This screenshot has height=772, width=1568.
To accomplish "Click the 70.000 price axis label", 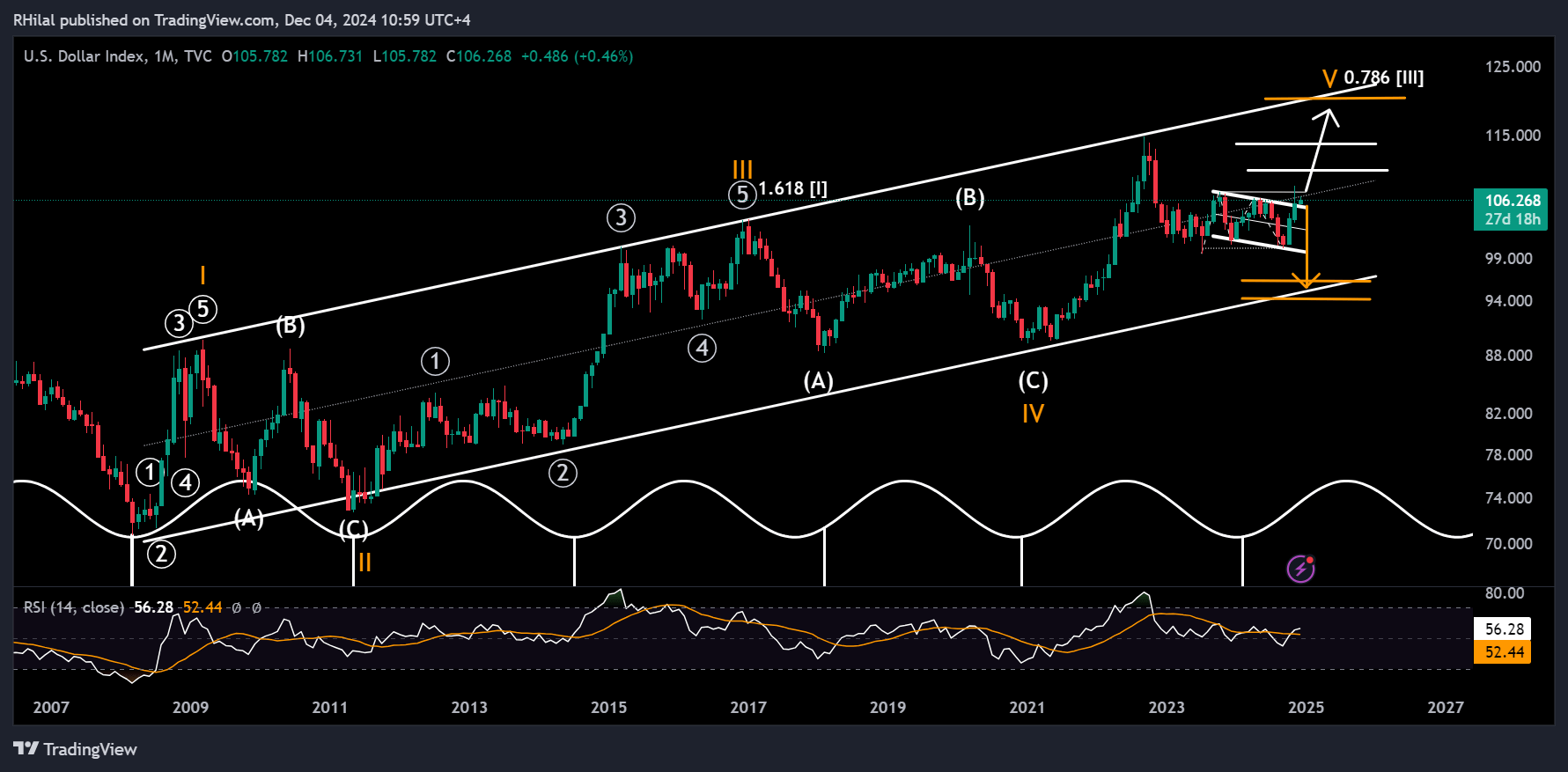I will pyautogui.click(x=1509, y=544).
